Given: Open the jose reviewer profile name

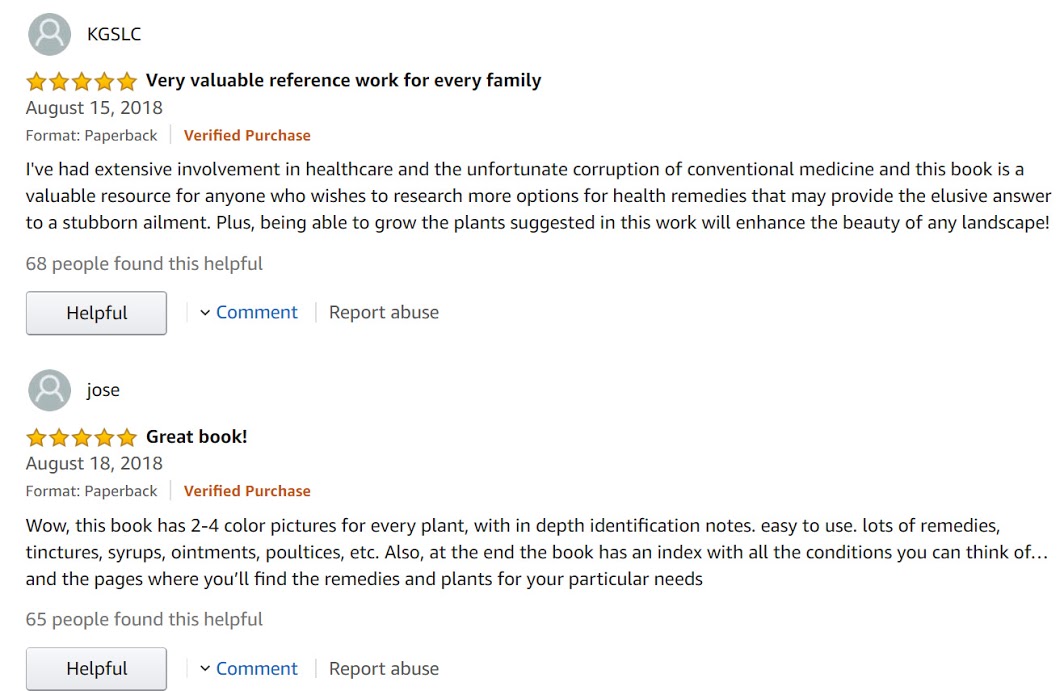Looking at the screenshot, I should tap(103, 390).
